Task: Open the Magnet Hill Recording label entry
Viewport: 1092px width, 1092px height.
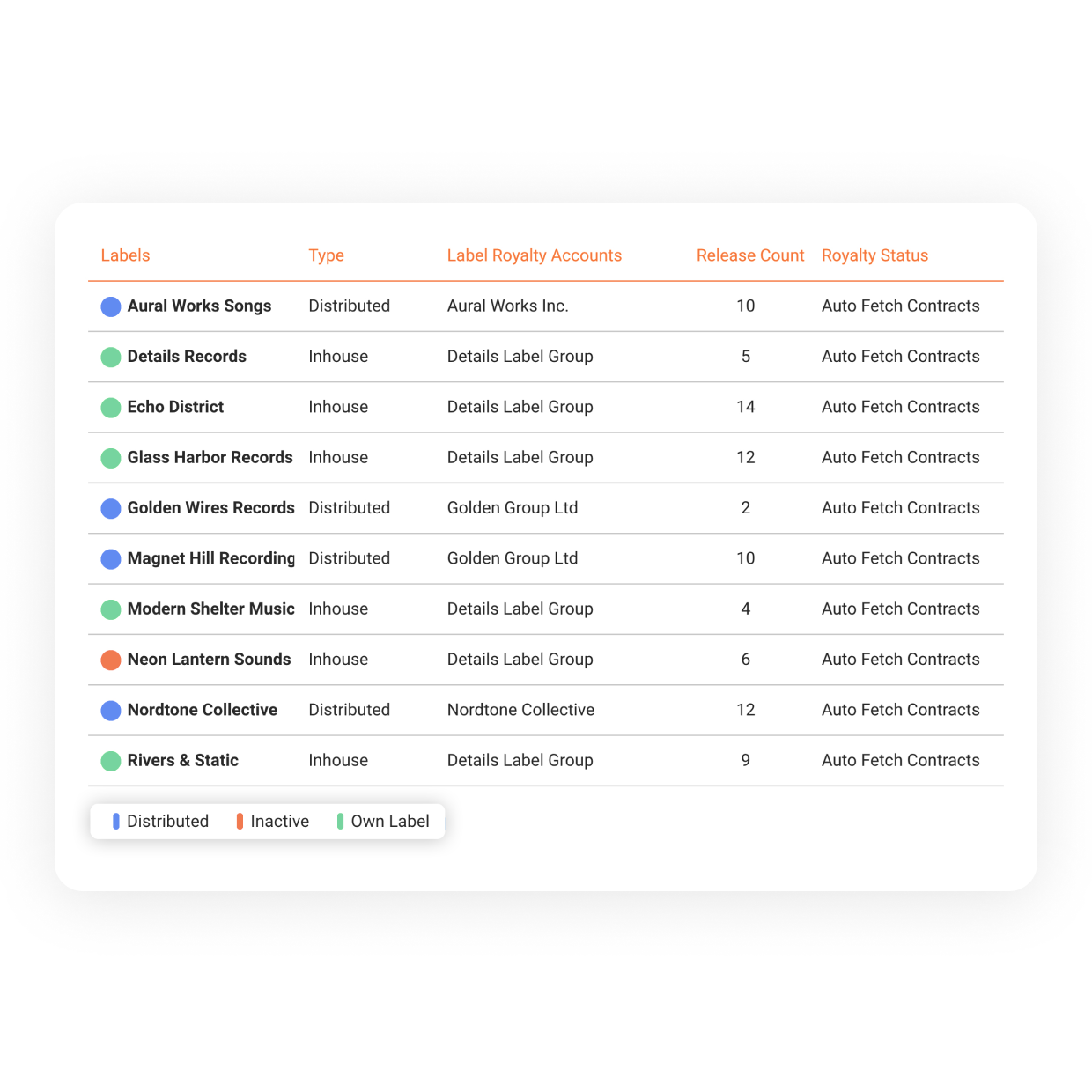Action: tap(210, 558)
